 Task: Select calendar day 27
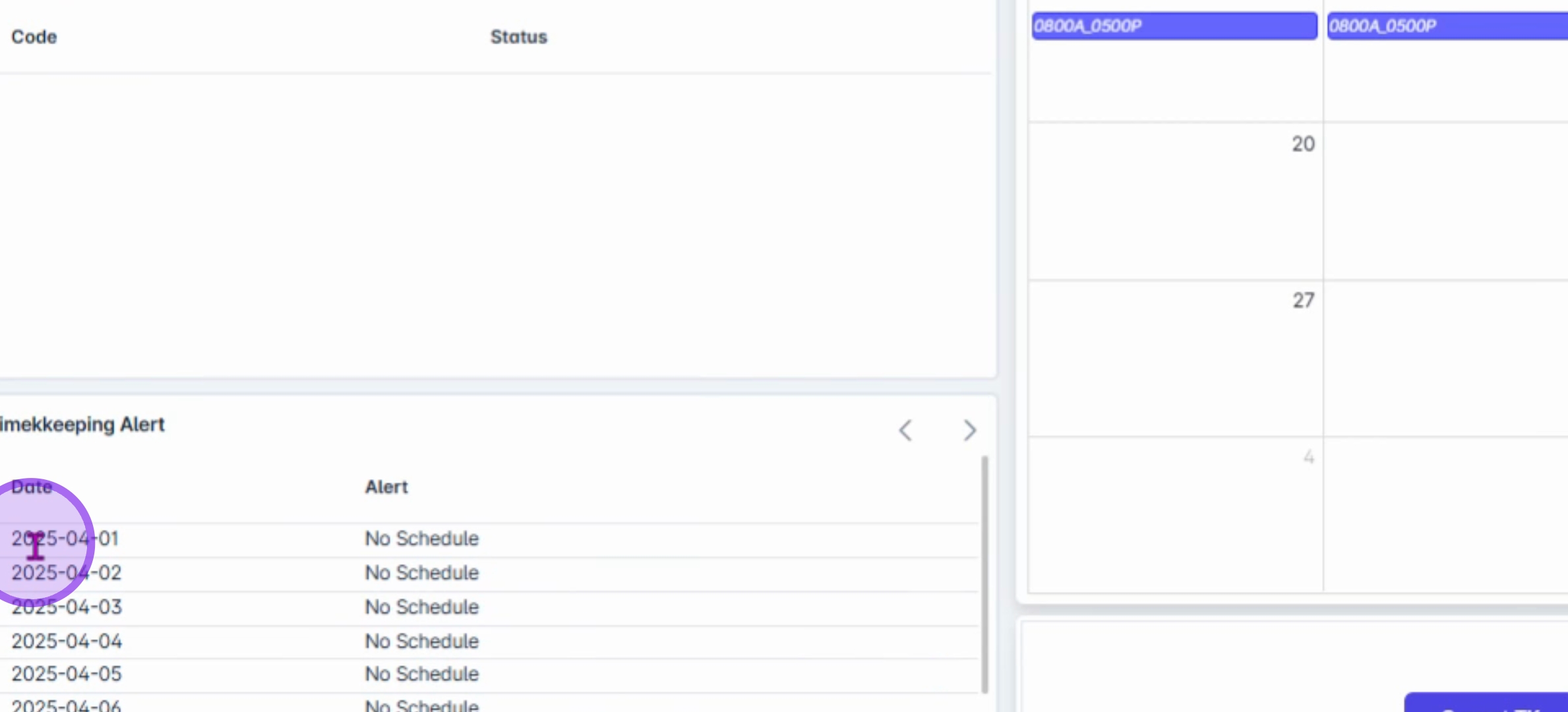[1302, 301]
